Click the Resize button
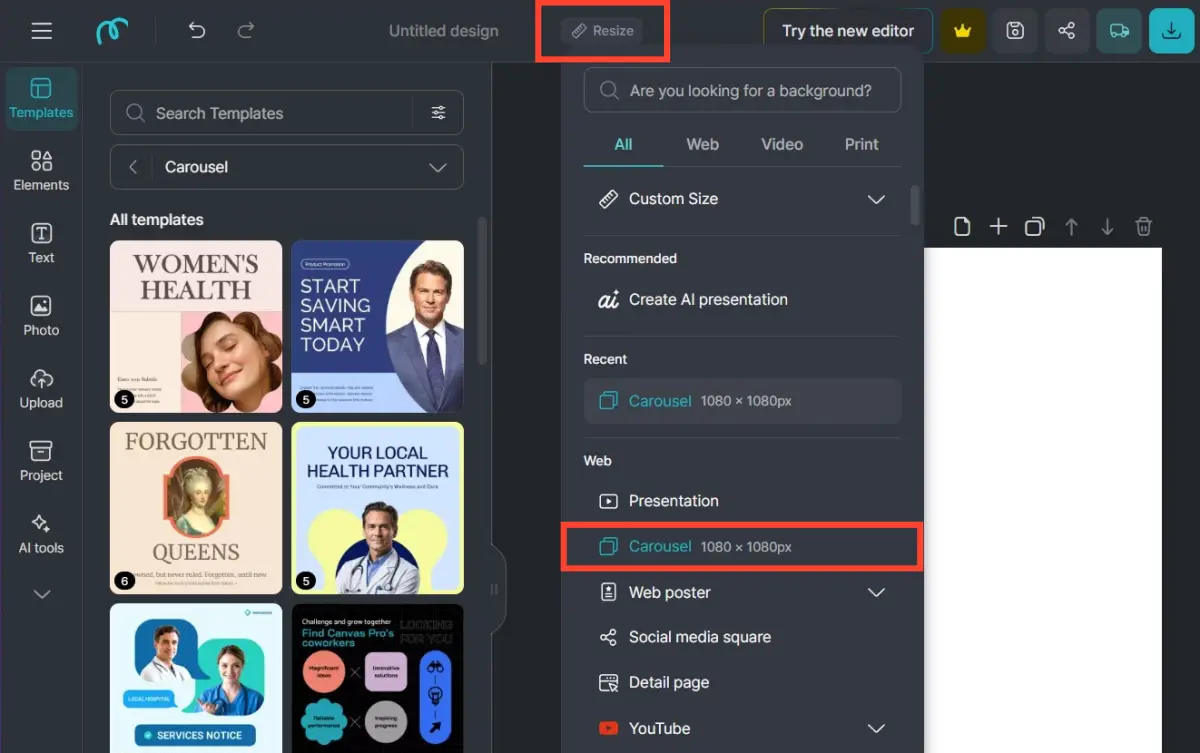Image resolution: width=1200 pixels, height=753 pixels. [602, 31]
